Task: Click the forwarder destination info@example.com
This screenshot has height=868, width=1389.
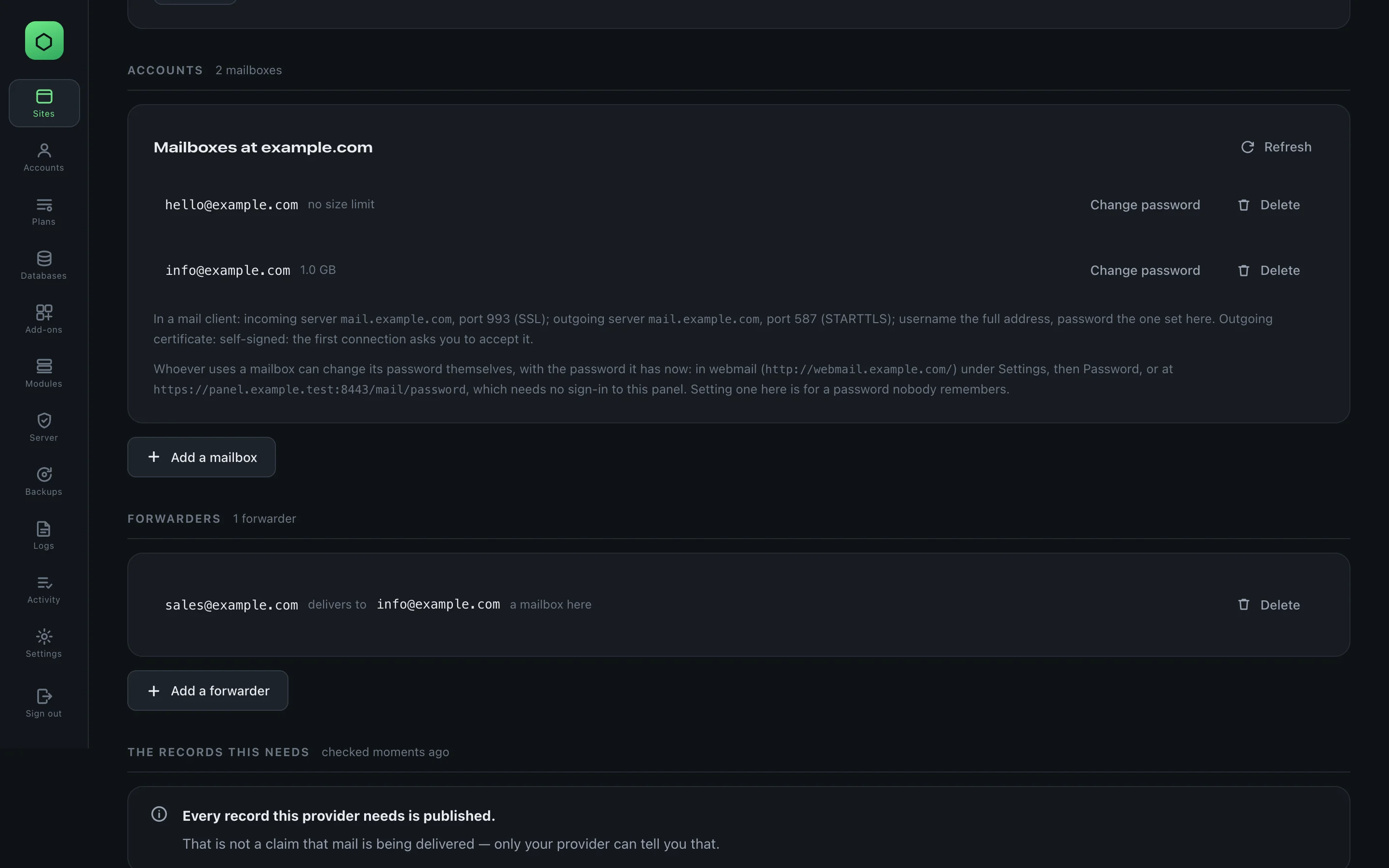Action: point(438,605)
